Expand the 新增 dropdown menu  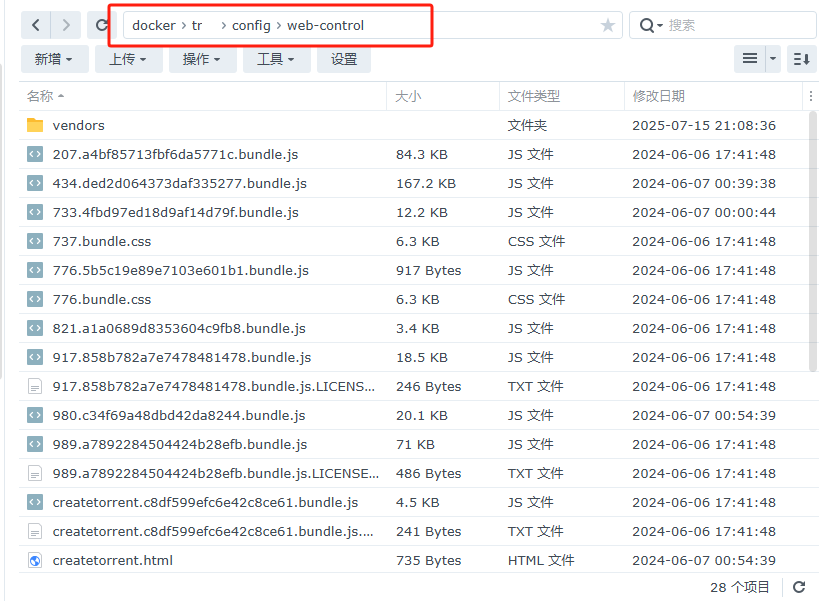53,59
